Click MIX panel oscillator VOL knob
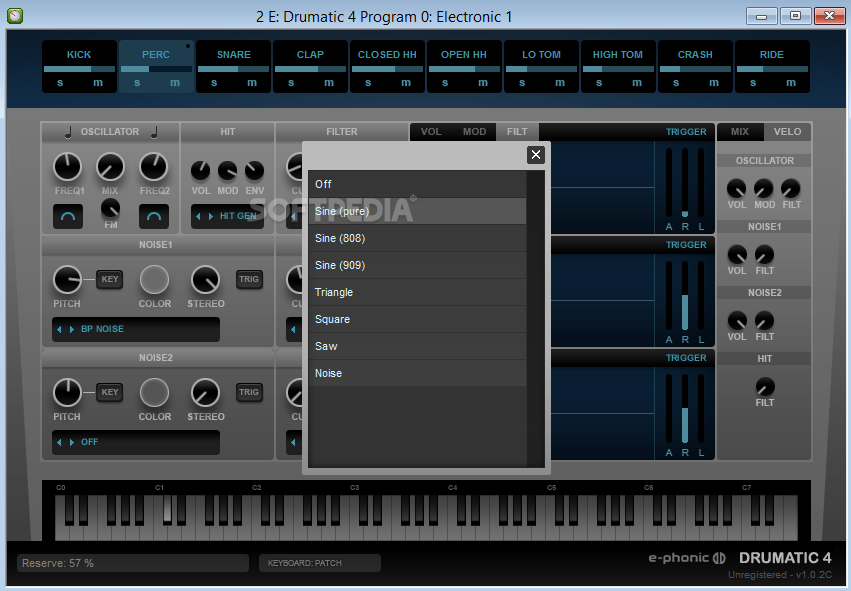This screenshot has width=851, height=591. 736,188
